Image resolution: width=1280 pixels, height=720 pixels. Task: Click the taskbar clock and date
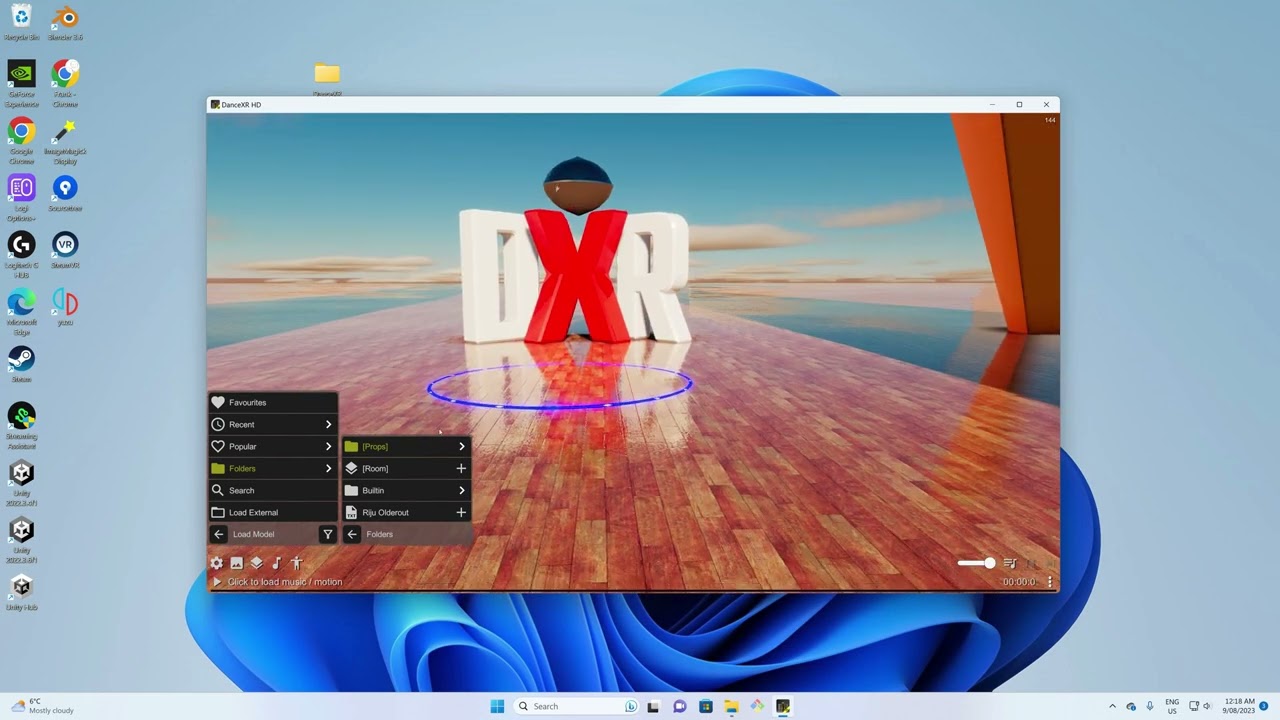(x=1238, y=706)
